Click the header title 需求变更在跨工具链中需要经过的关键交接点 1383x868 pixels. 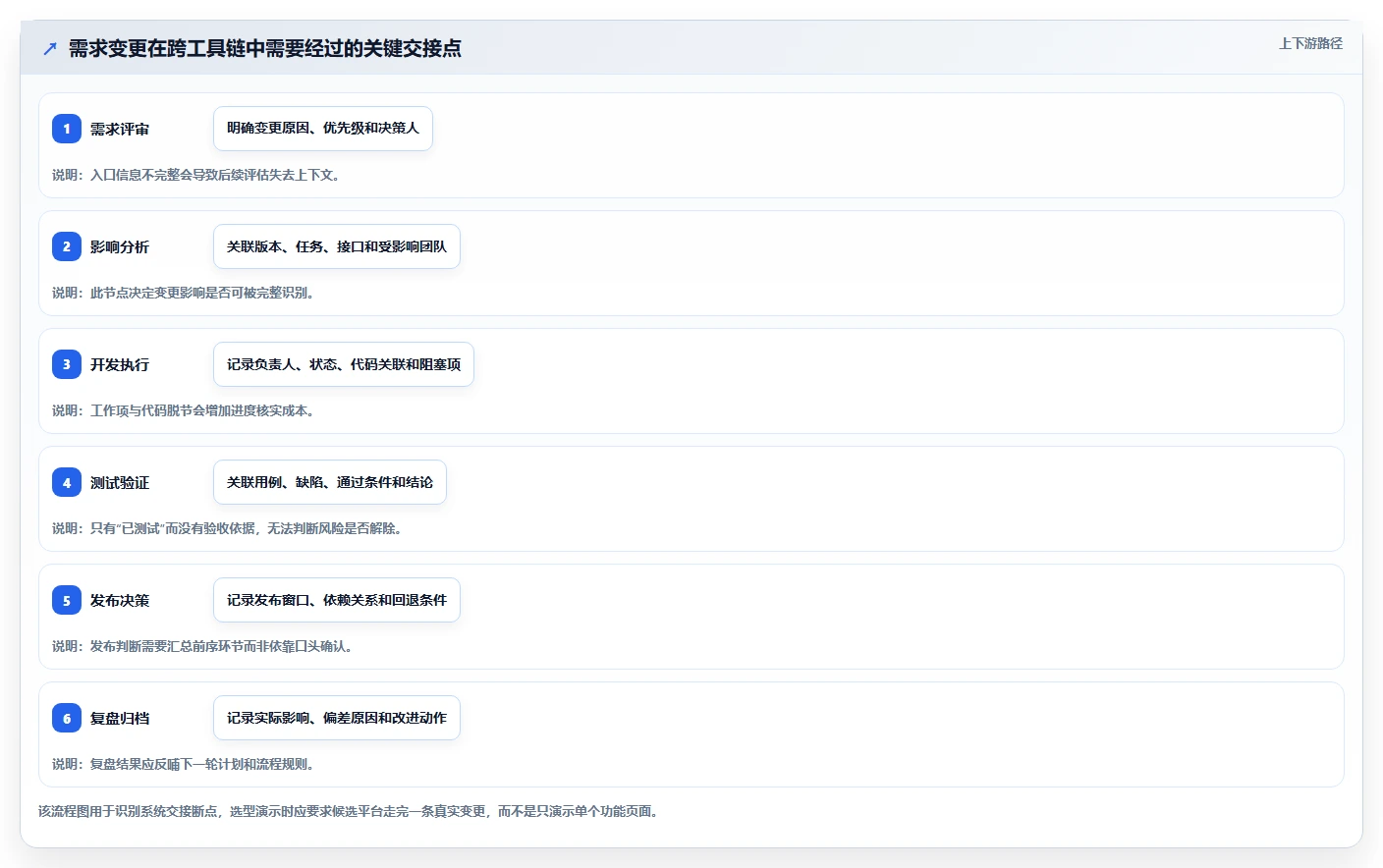click(x=265, y=48)
